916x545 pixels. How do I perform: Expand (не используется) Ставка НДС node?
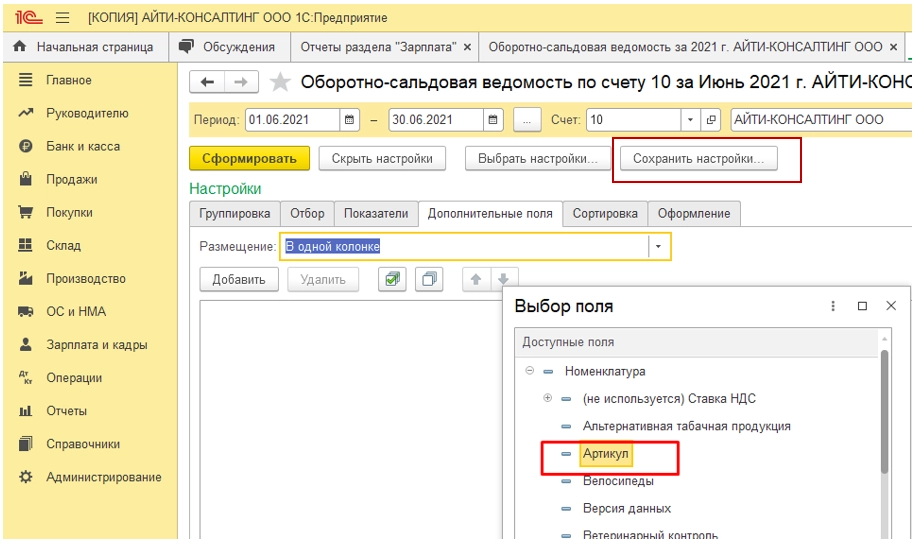[x=547, y=398]
